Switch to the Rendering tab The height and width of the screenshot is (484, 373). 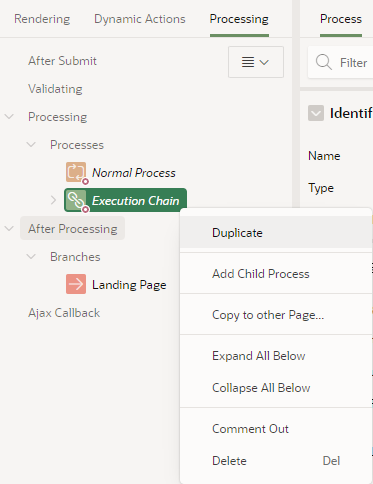[42, 19]
